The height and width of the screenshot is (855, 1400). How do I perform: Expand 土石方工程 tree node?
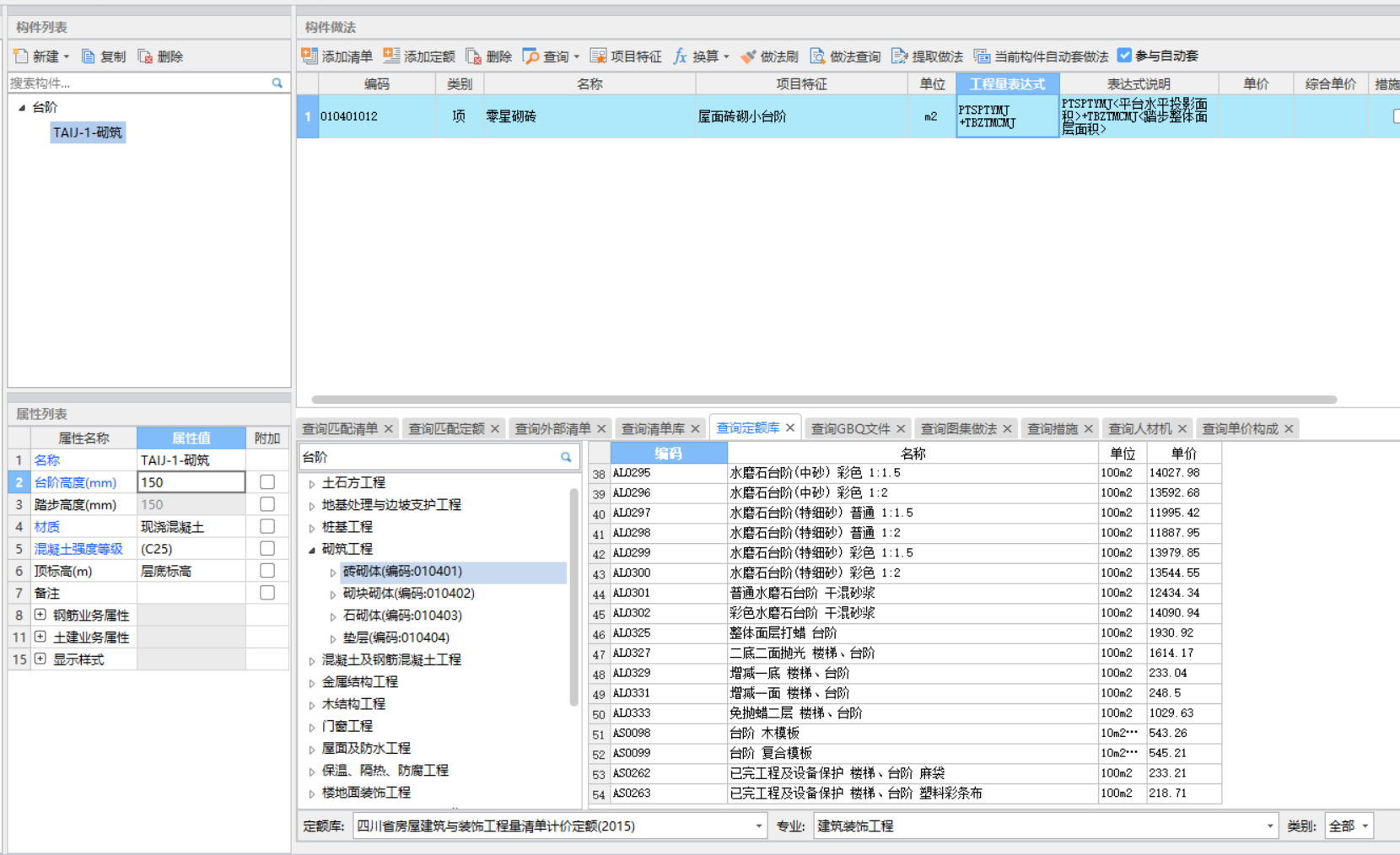[x=312, y=483]
